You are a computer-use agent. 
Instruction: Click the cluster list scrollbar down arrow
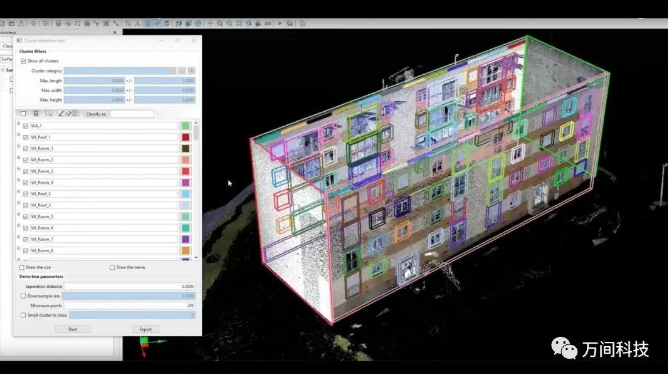tap(196, 257)
